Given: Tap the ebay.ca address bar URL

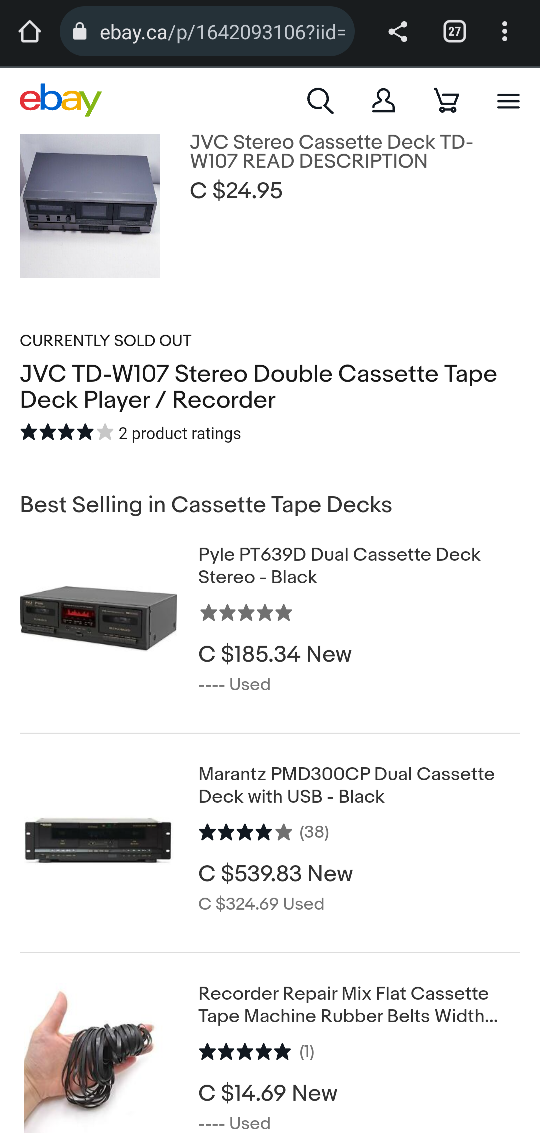Looking at the screenshot, I should click(x=222, y=32).
